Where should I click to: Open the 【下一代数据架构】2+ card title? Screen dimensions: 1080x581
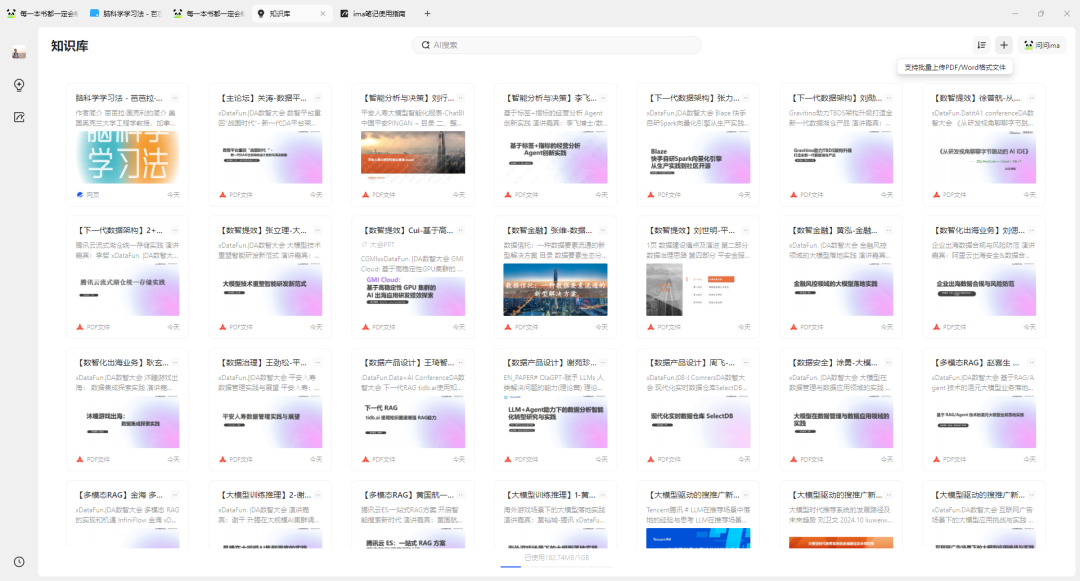120,230
